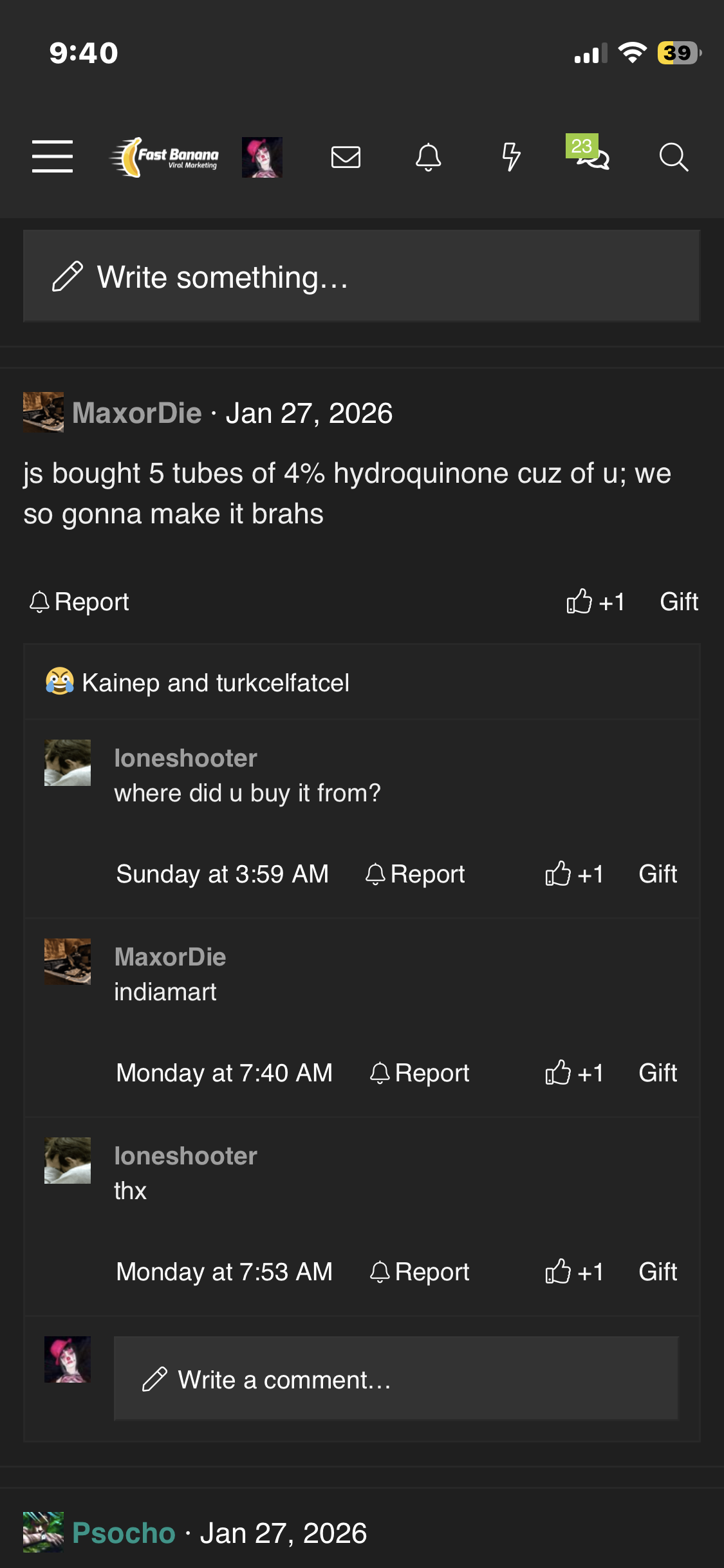
Task: Click the Write something input box
Action: point(362,277)
